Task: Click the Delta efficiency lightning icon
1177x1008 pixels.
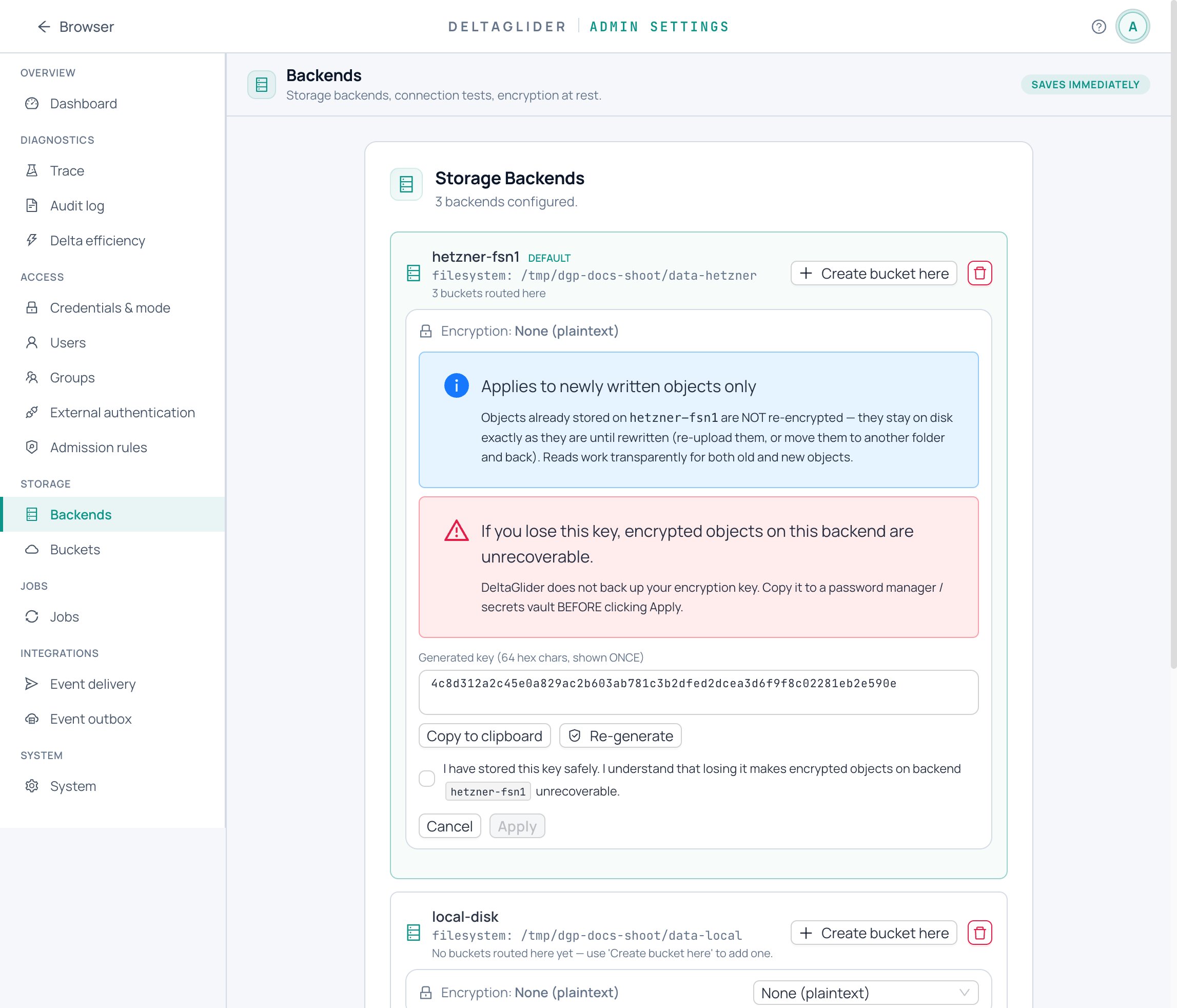Action: (32, 240)
